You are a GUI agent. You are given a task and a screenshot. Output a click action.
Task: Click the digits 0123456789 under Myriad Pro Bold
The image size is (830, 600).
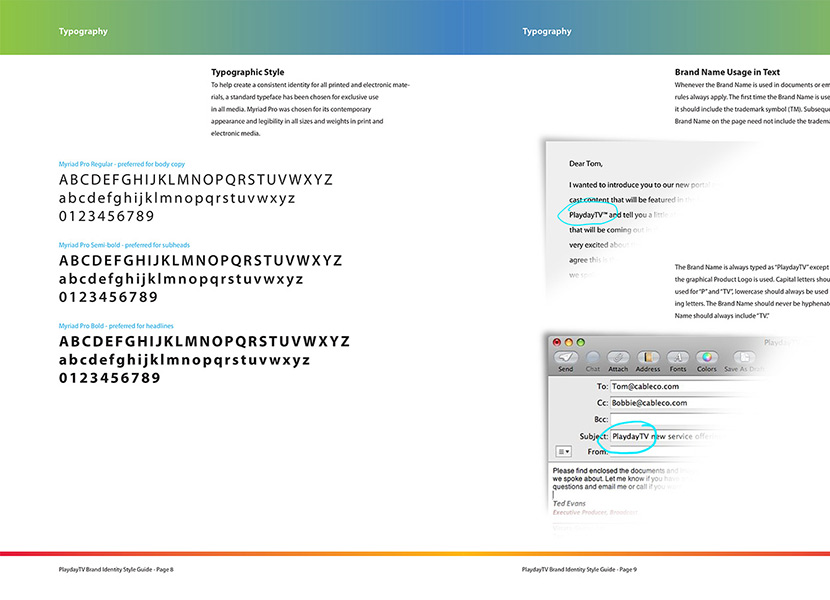point(110,378)
